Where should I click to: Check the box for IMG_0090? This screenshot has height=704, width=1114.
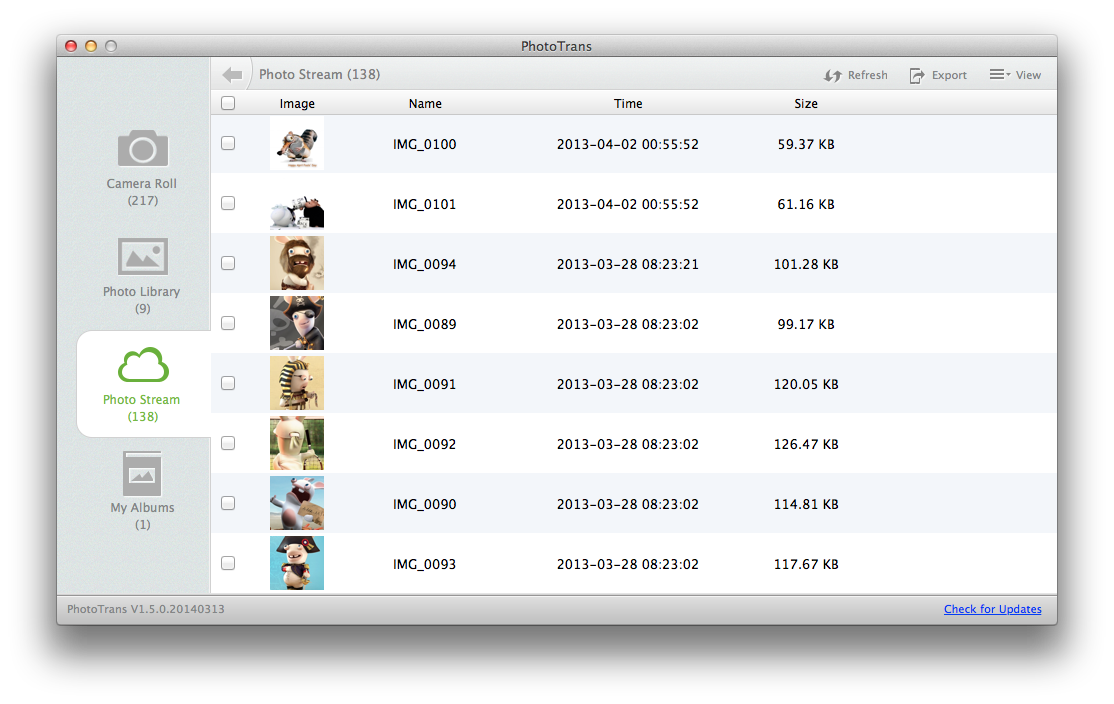228,504
